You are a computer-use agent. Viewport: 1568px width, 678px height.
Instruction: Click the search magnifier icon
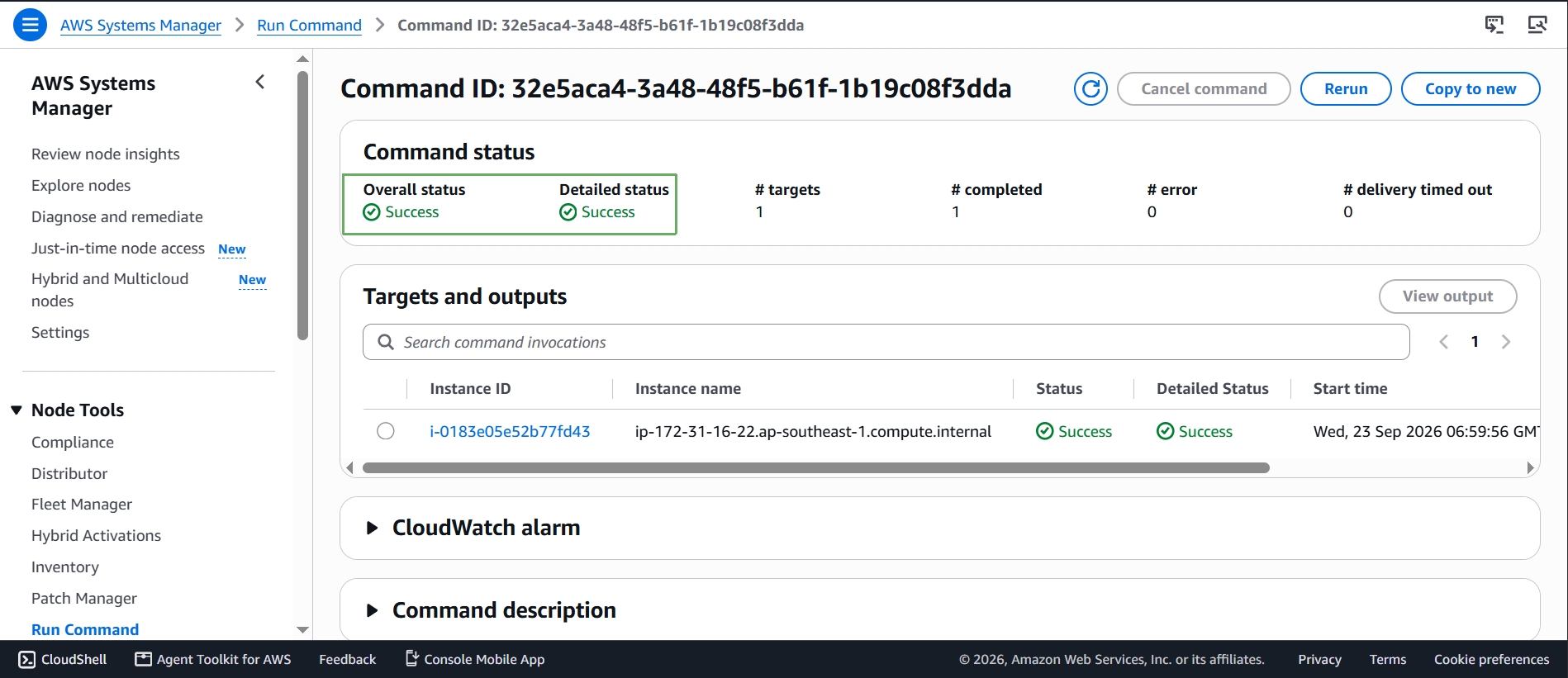pos(386,342)
